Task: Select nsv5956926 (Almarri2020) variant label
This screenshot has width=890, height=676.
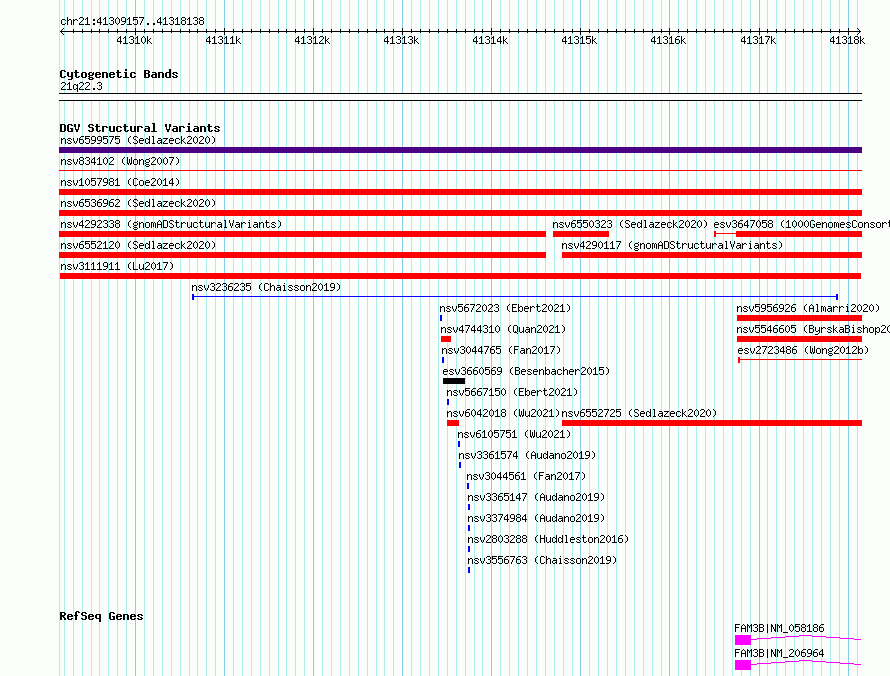Action: coord(808,308)
